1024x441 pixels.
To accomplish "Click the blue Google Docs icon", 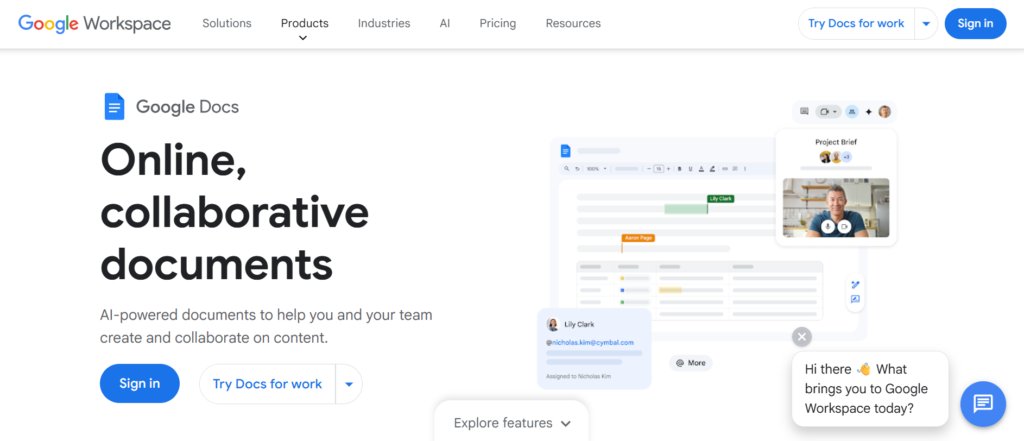I will pyautogui.click(x=115, y=106).
